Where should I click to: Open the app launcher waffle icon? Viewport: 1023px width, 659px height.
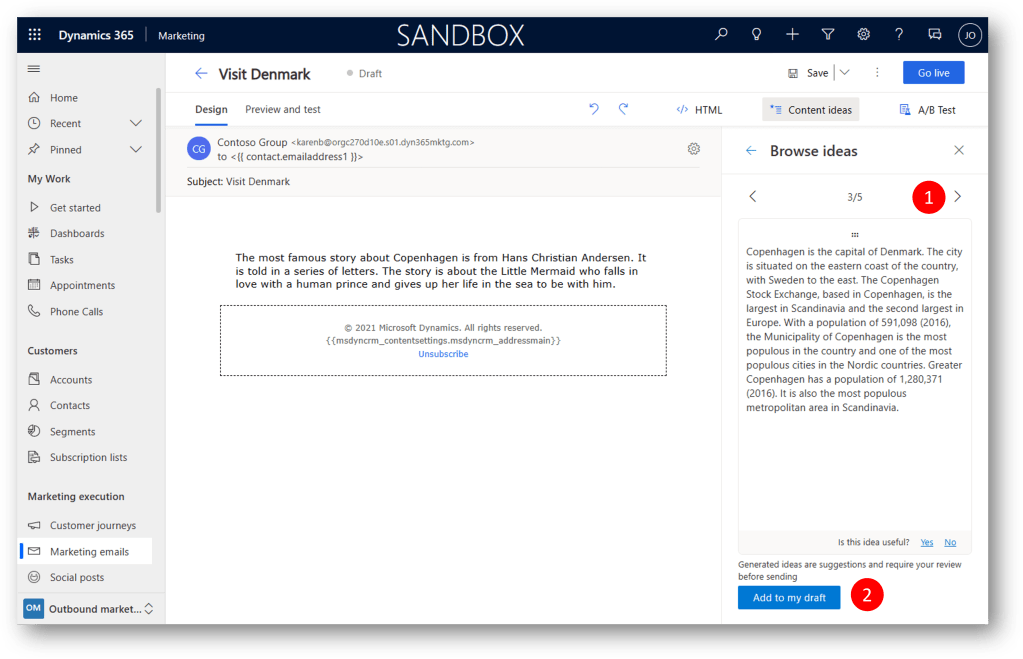pos(35,35)
